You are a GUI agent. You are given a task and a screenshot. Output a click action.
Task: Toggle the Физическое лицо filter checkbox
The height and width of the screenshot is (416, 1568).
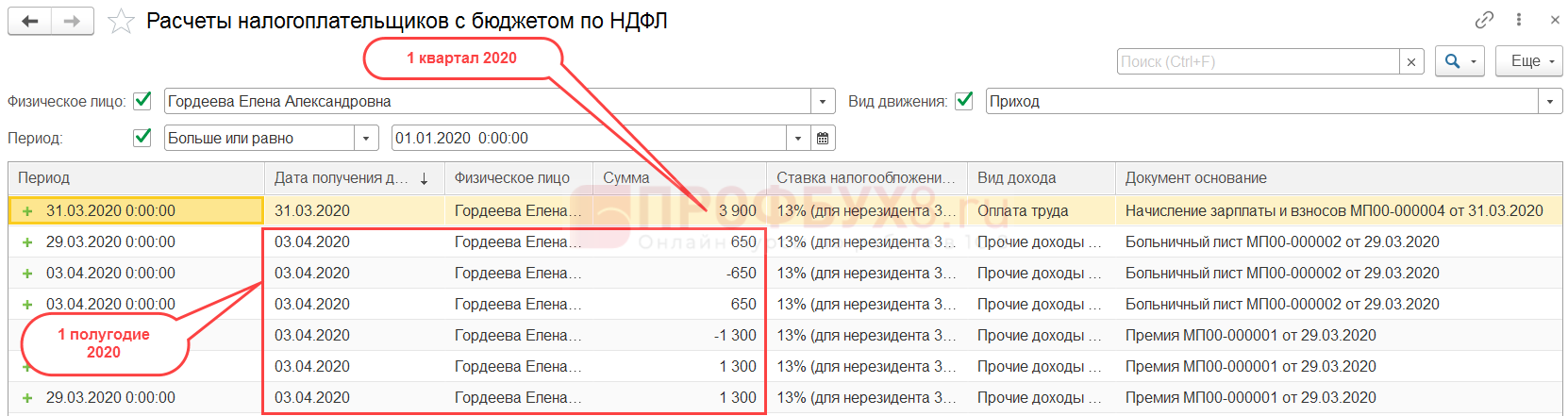[142, 101]
